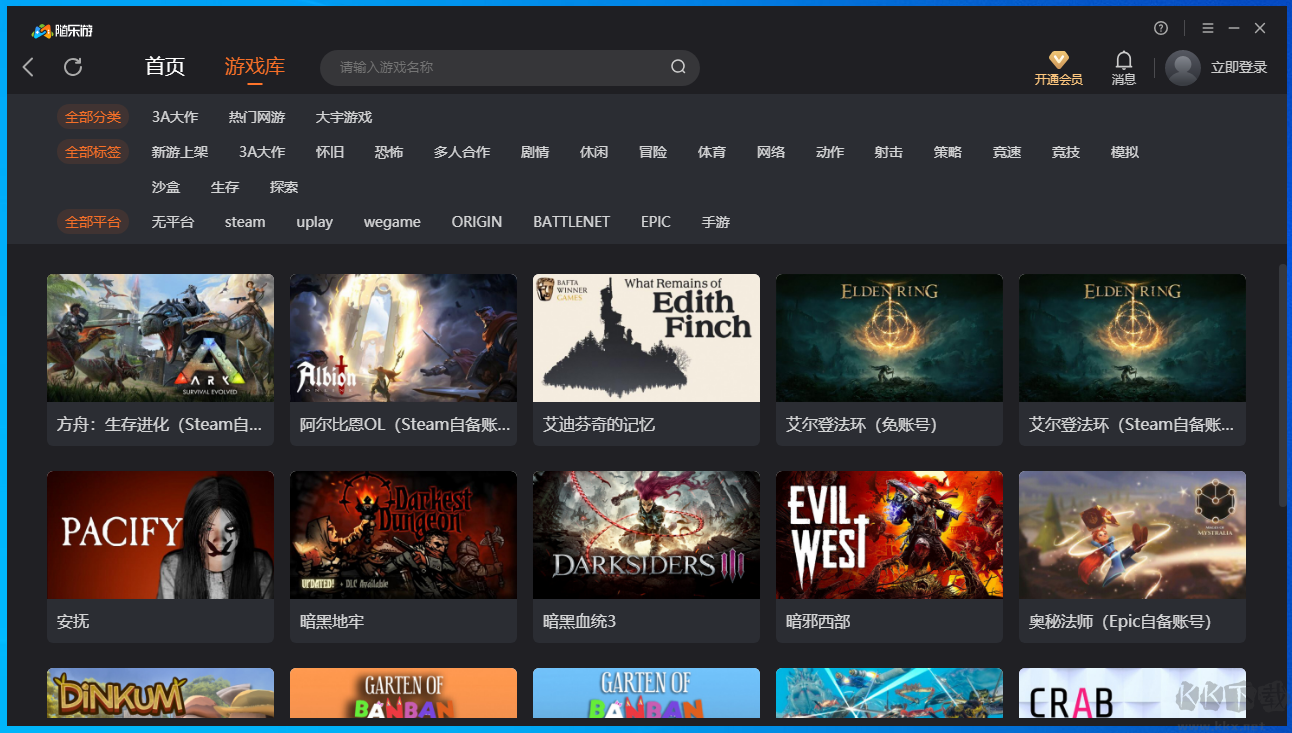Screen dimensions: 1292x733
Task: Click the help question mark icon
Action: pos(1160,28)
